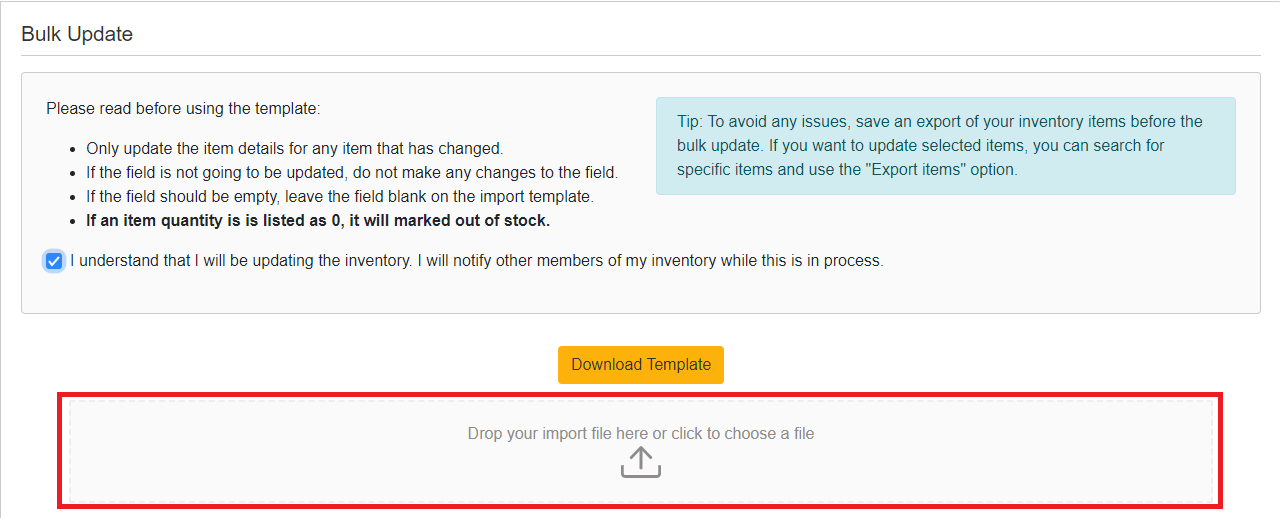
Task: Click the upload arrow icon
Action: (641, 462)
